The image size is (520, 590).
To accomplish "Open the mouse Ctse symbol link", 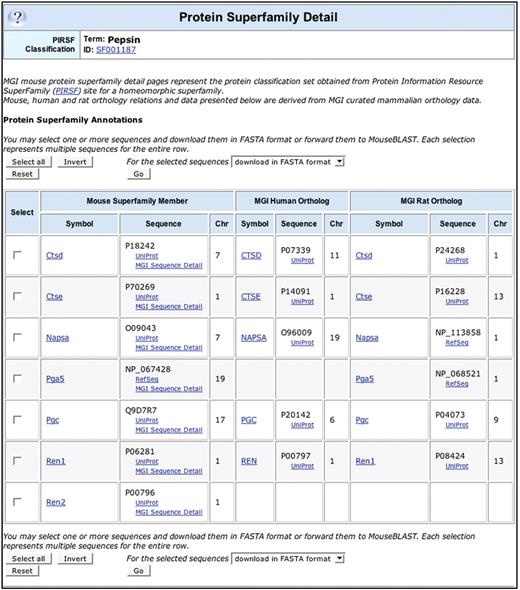I will [x=54, y=297].
